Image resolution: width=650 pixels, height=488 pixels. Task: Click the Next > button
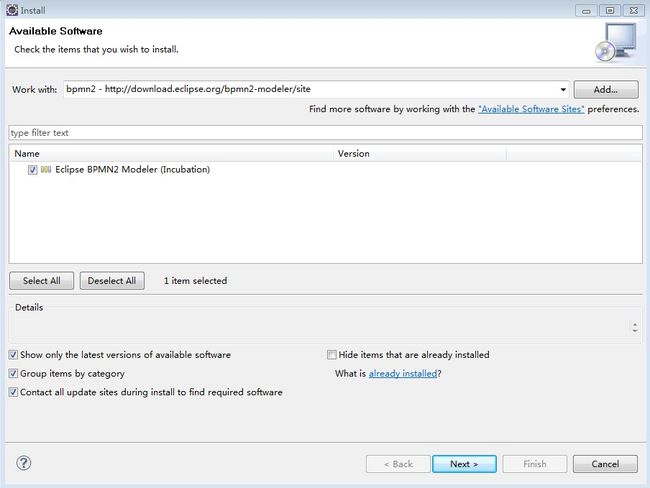coord(464,464)
